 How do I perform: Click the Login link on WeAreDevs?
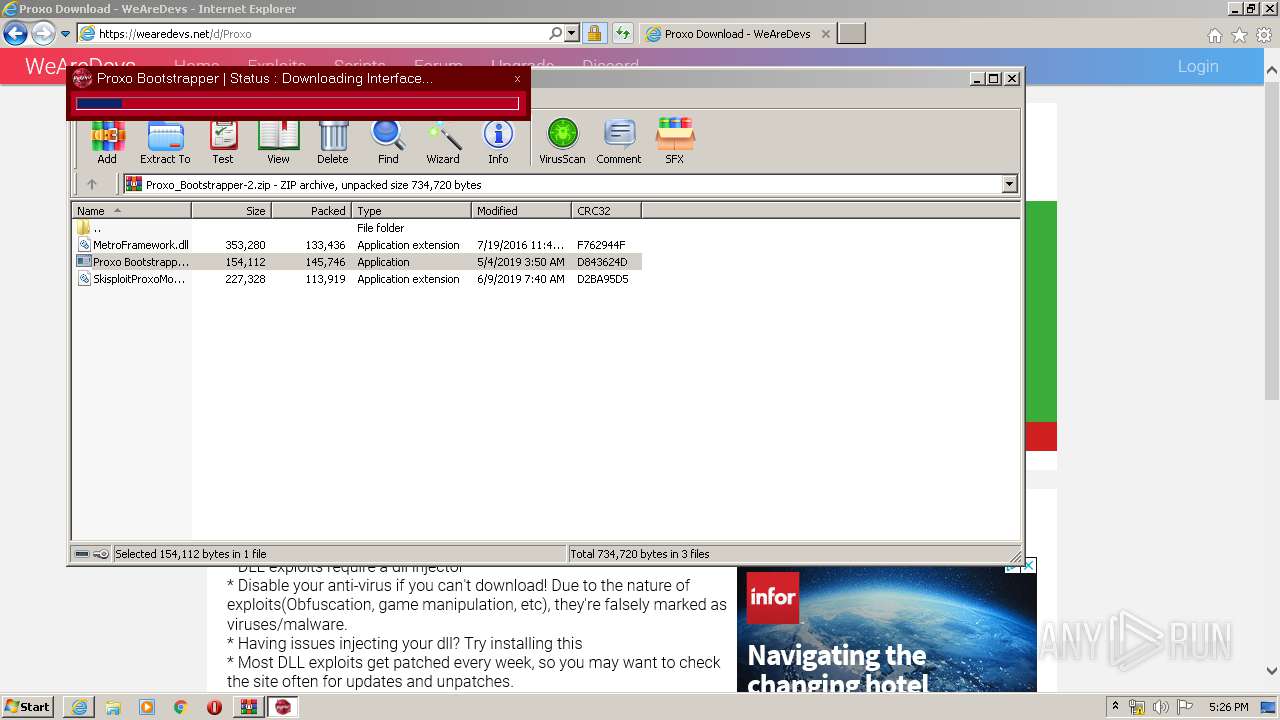click(1197, 66)
